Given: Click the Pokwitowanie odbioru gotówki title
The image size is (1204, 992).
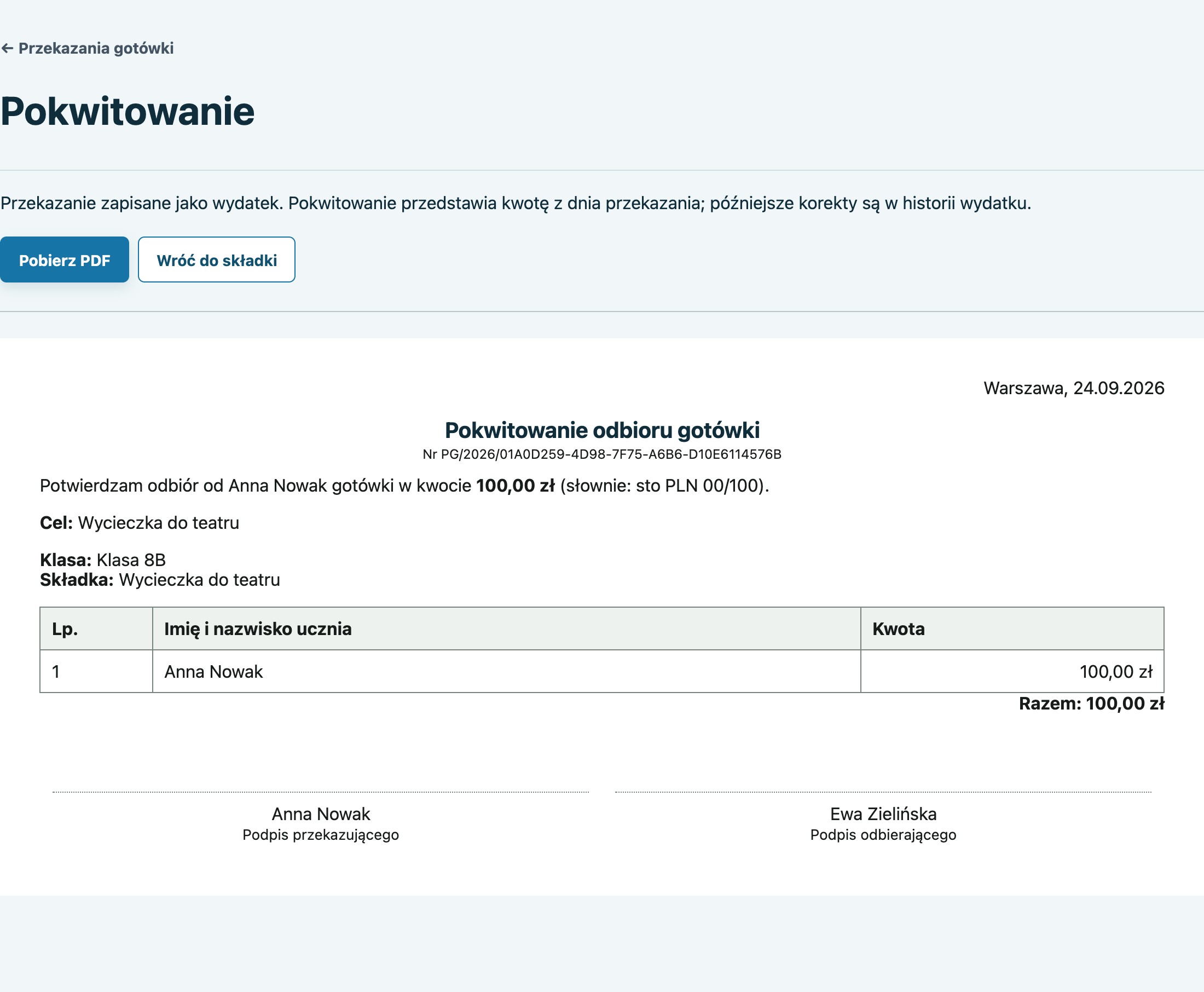Looking at the screenshot, I should click(602, 430).
